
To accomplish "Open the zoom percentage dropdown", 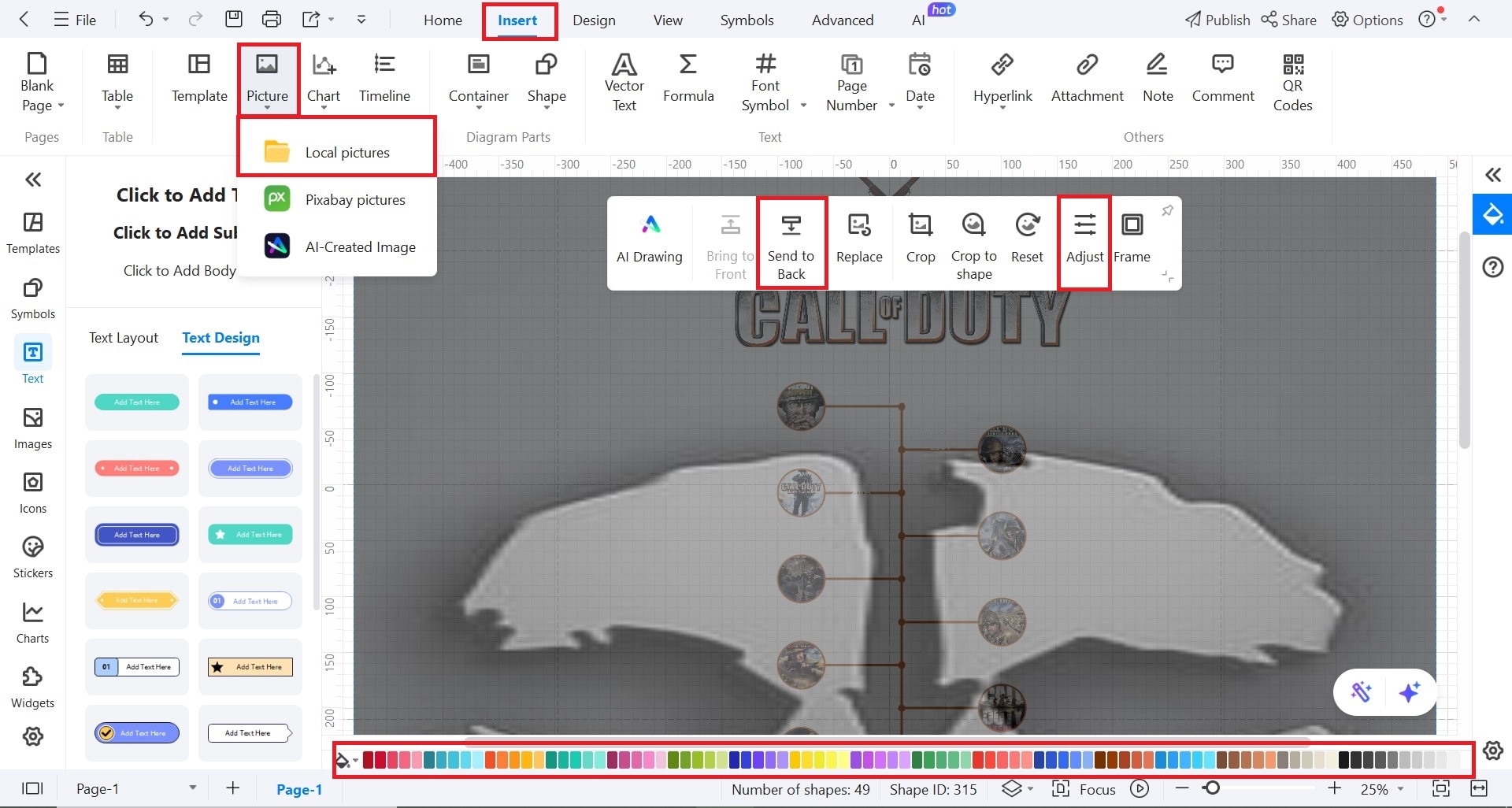I will pos(1401,789).
